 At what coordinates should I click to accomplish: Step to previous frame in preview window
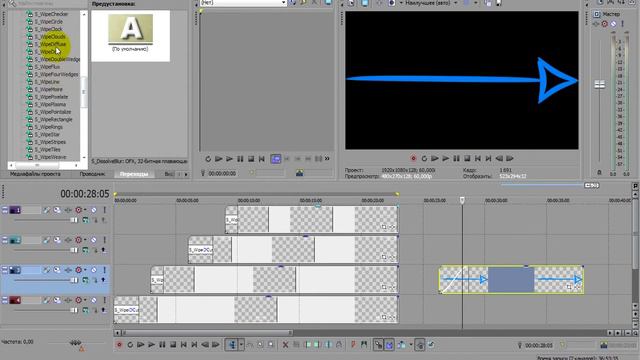tap(499, 158)
